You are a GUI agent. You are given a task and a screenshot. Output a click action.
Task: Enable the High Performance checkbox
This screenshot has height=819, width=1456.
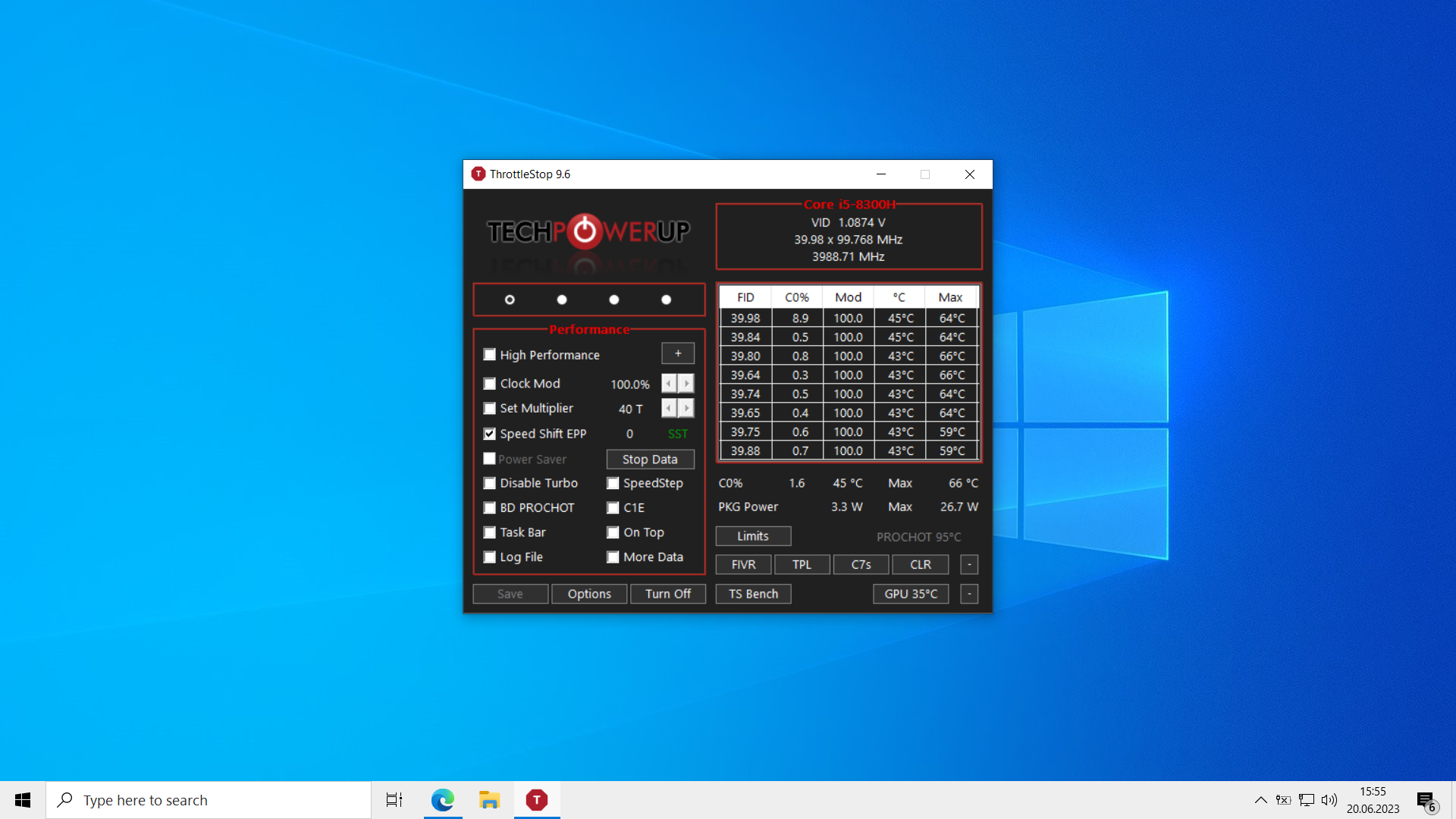click(x=490, y=355)
